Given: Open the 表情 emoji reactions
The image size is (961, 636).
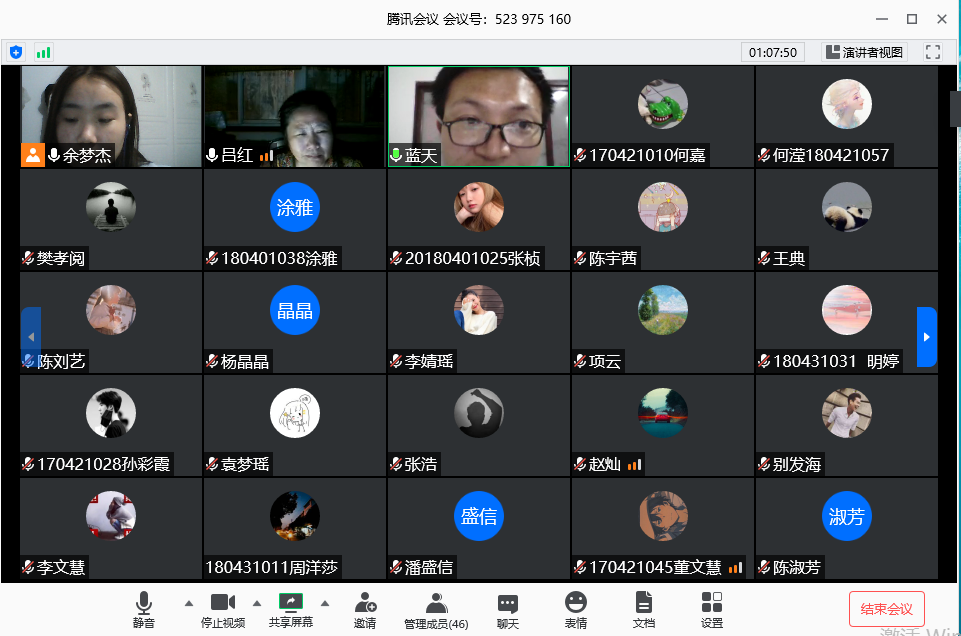Looking at the screenshot, I should [575, 610].
